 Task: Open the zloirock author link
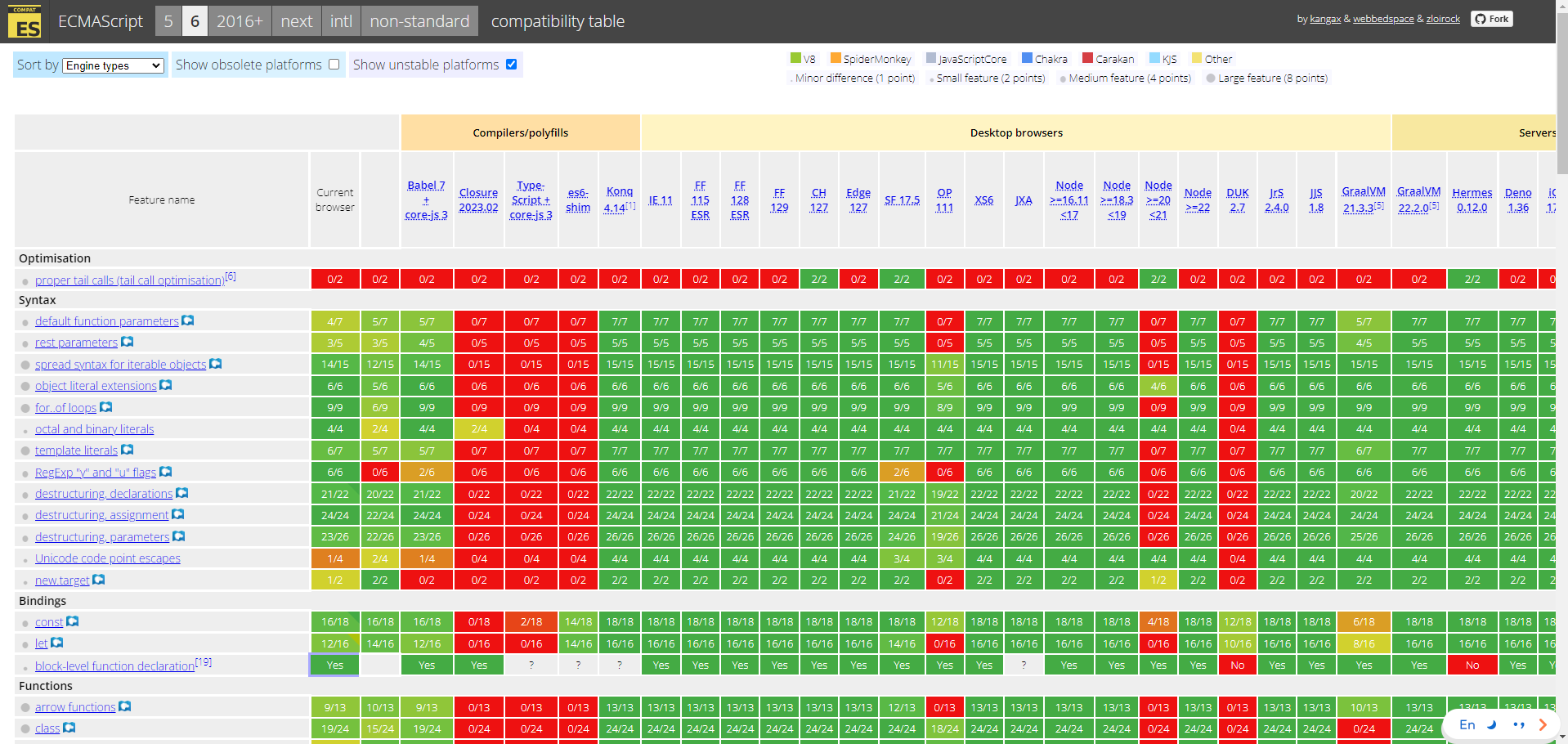tap(1443, 19)
